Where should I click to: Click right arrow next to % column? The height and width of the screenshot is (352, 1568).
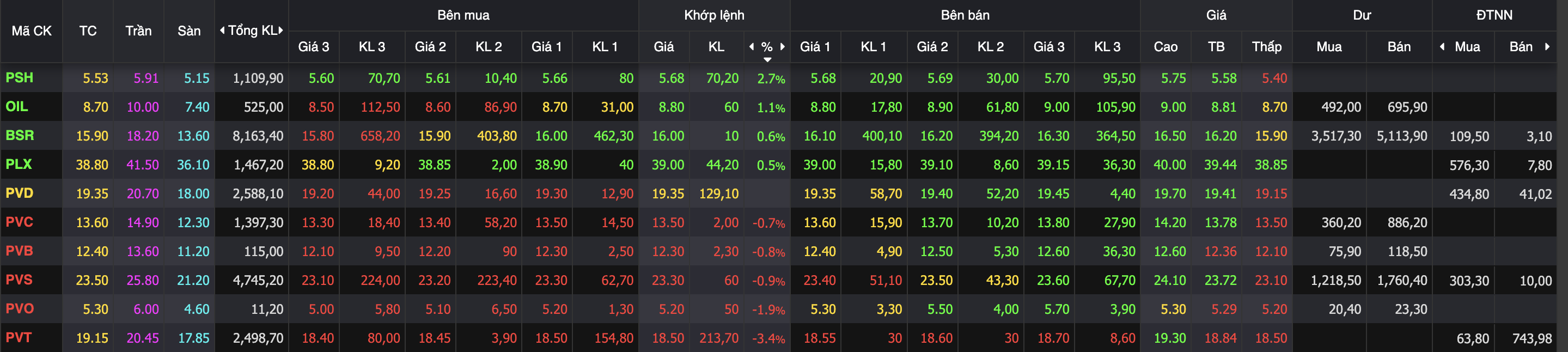coord(783,46)
